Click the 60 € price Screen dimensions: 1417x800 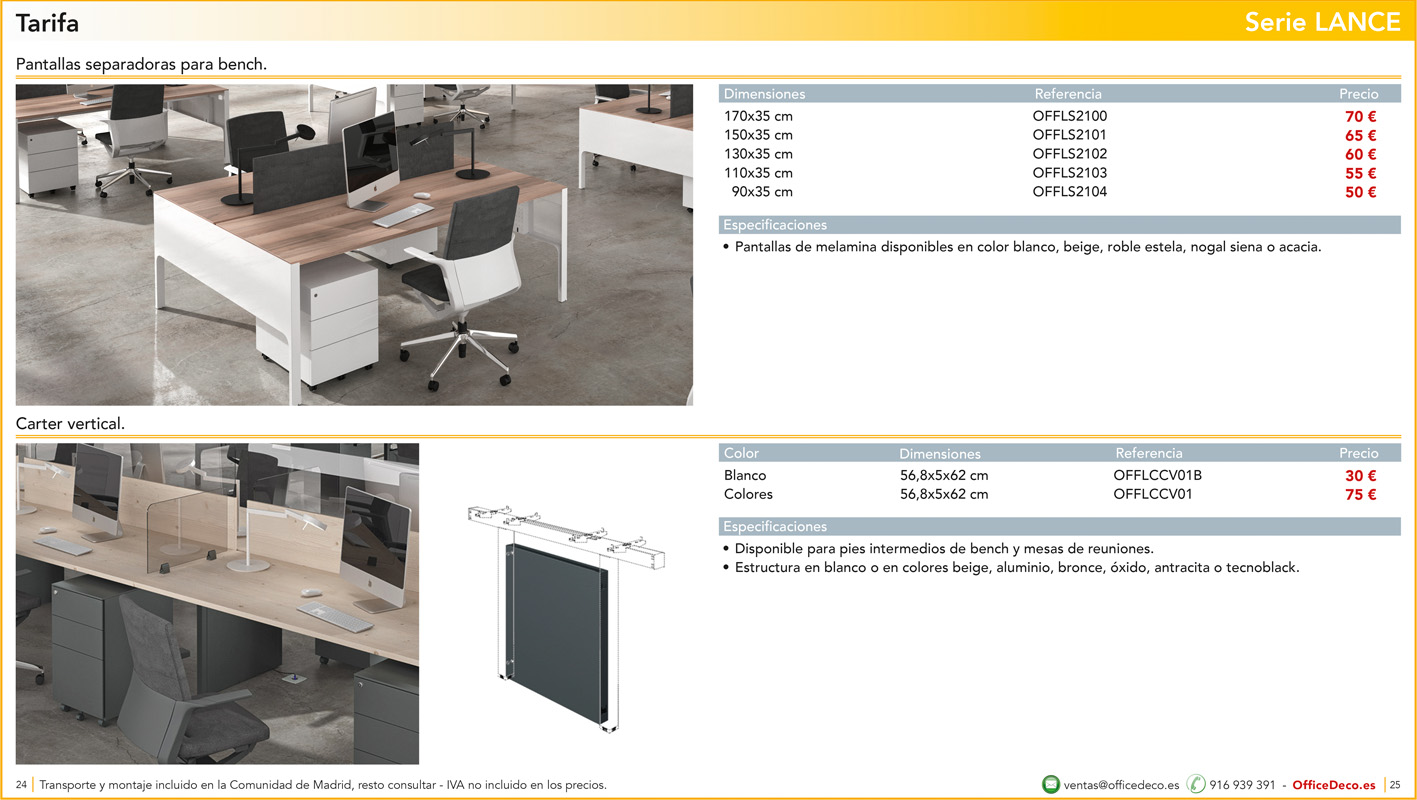(x=1361, y=155)
